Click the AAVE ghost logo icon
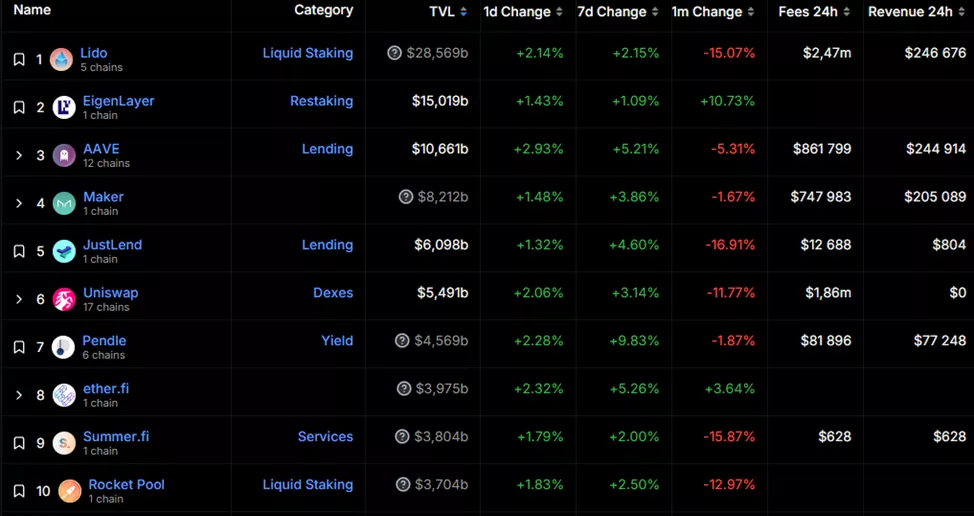The image size is (974, 516). click(x=64, y=156)
